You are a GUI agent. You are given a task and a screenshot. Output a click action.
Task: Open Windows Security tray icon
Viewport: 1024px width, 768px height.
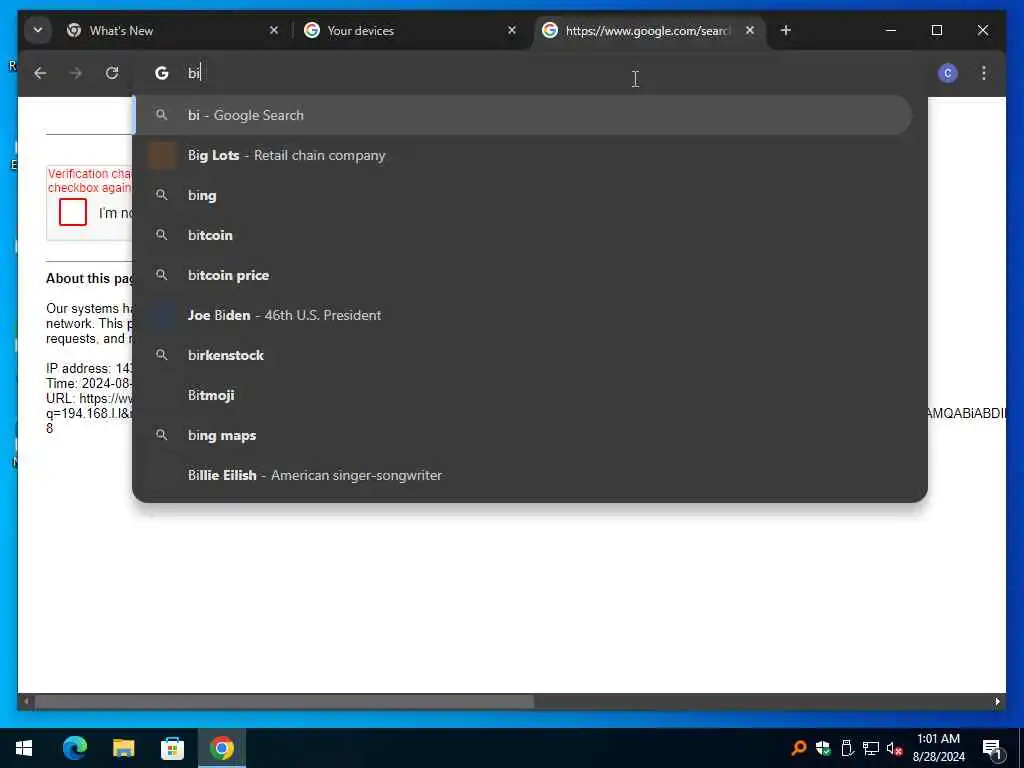point(823,748)
